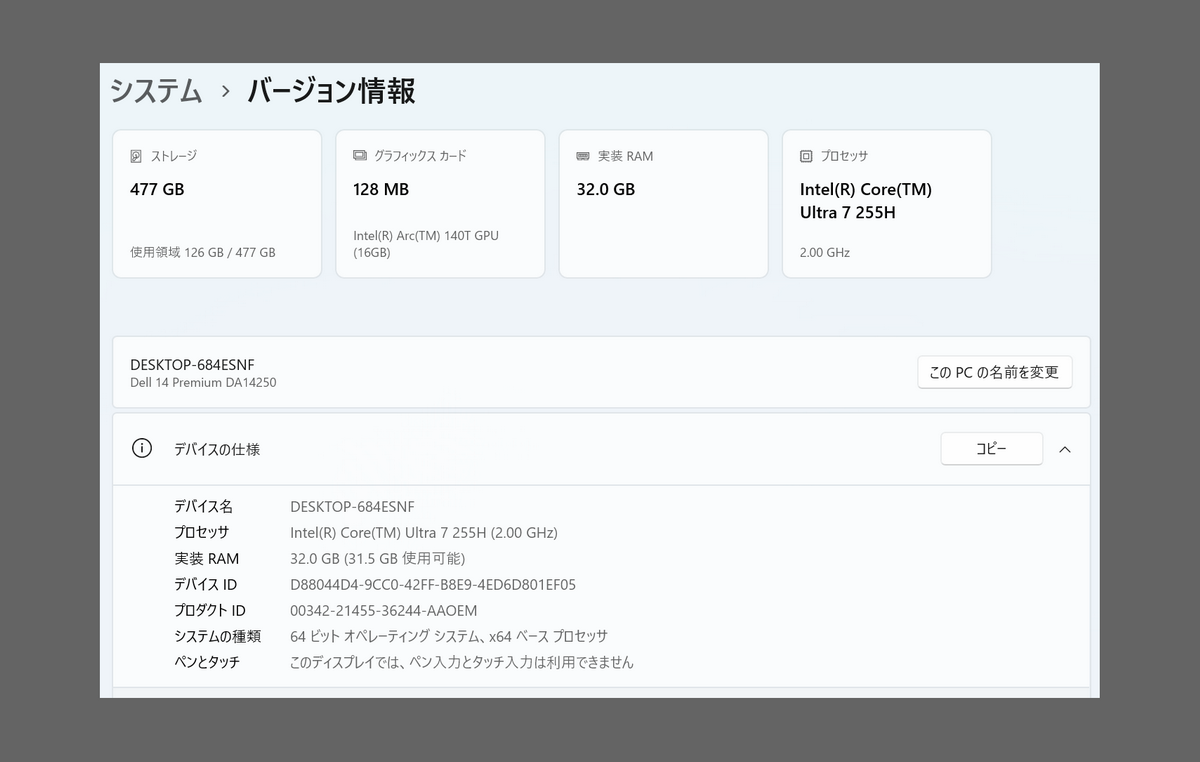Click the processor chip icon
The height and width of the screenshot is (762, 1200).
[x=806, y=157]
